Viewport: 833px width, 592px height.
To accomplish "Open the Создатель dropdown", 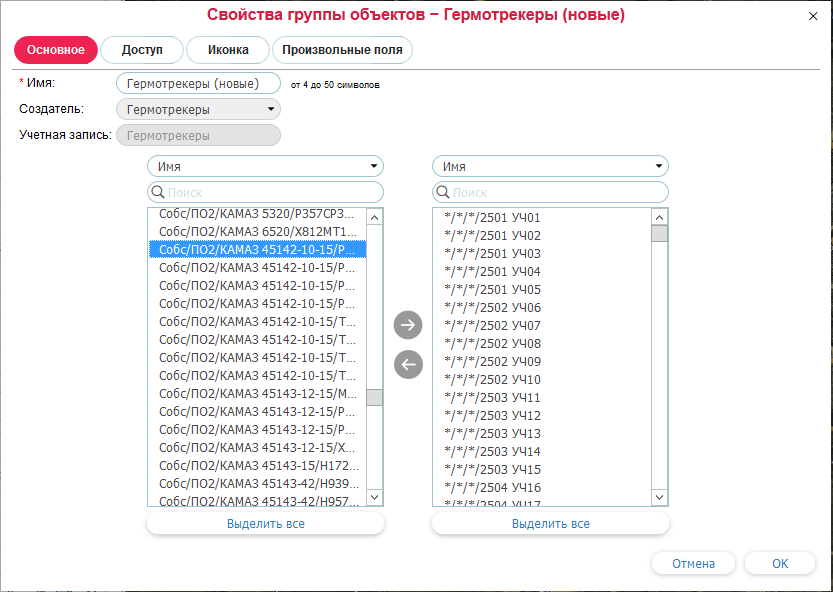I will click(x=198, y=109).
